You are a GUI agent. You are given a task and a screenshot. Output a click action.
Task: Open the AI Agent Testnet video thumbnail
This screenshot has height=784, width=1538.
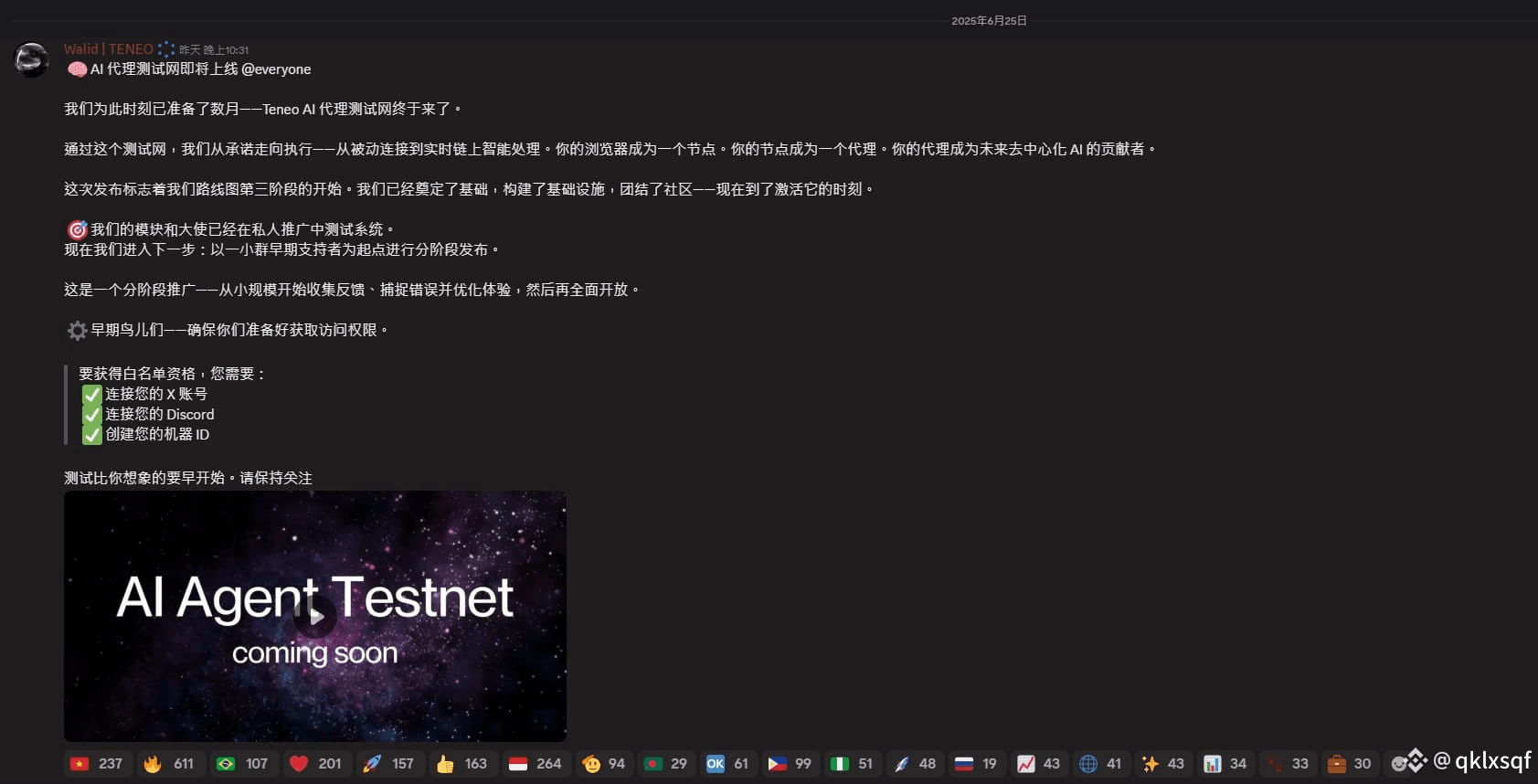point(315,616)
